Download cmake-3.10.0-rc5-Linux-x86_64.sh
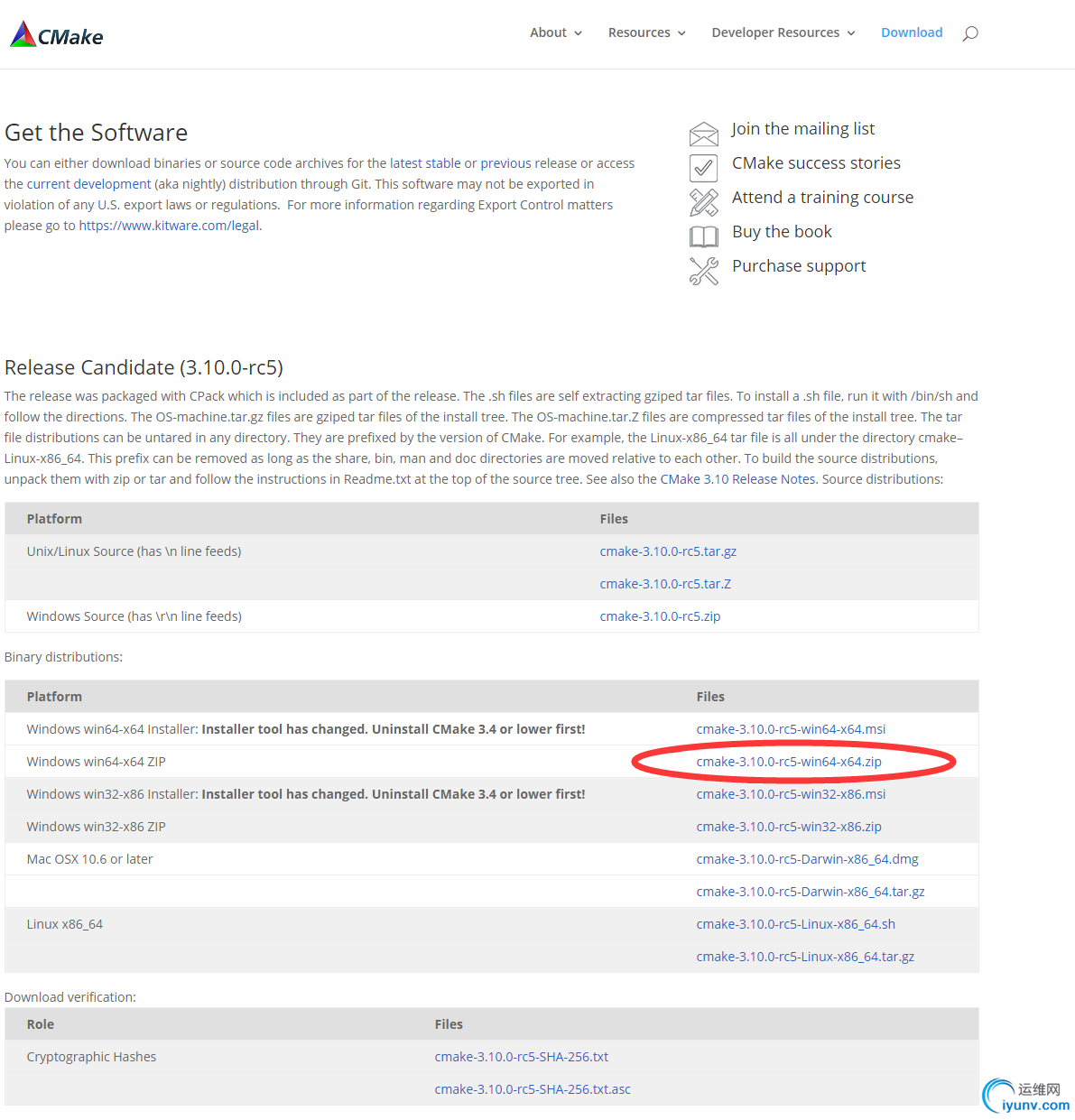The height and width of the screenshot is (1120, 1075). pos(796,924)
